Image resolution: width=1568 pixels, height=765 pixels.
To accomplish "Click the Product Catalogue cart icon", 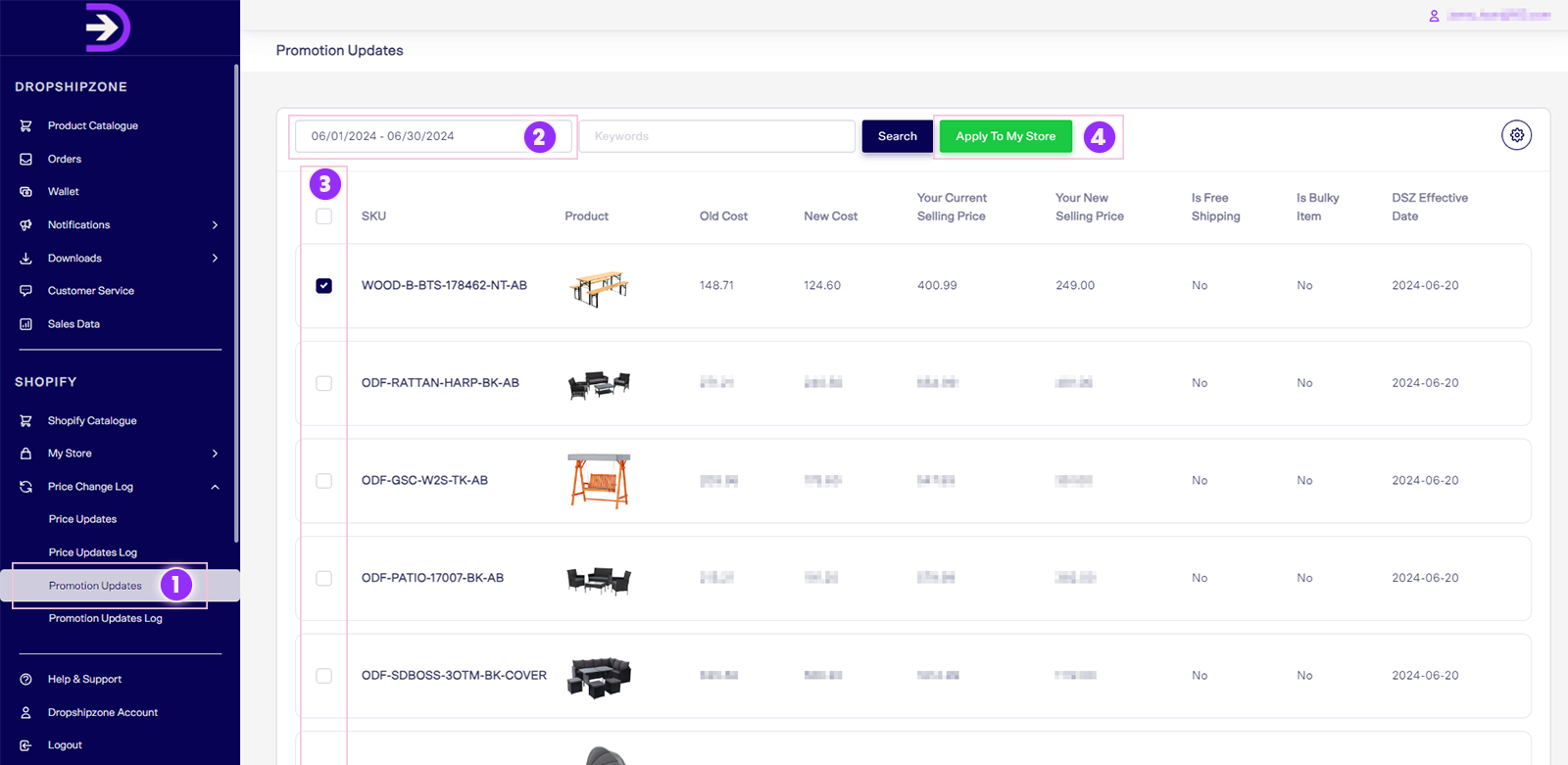I will tap(26, 125).
